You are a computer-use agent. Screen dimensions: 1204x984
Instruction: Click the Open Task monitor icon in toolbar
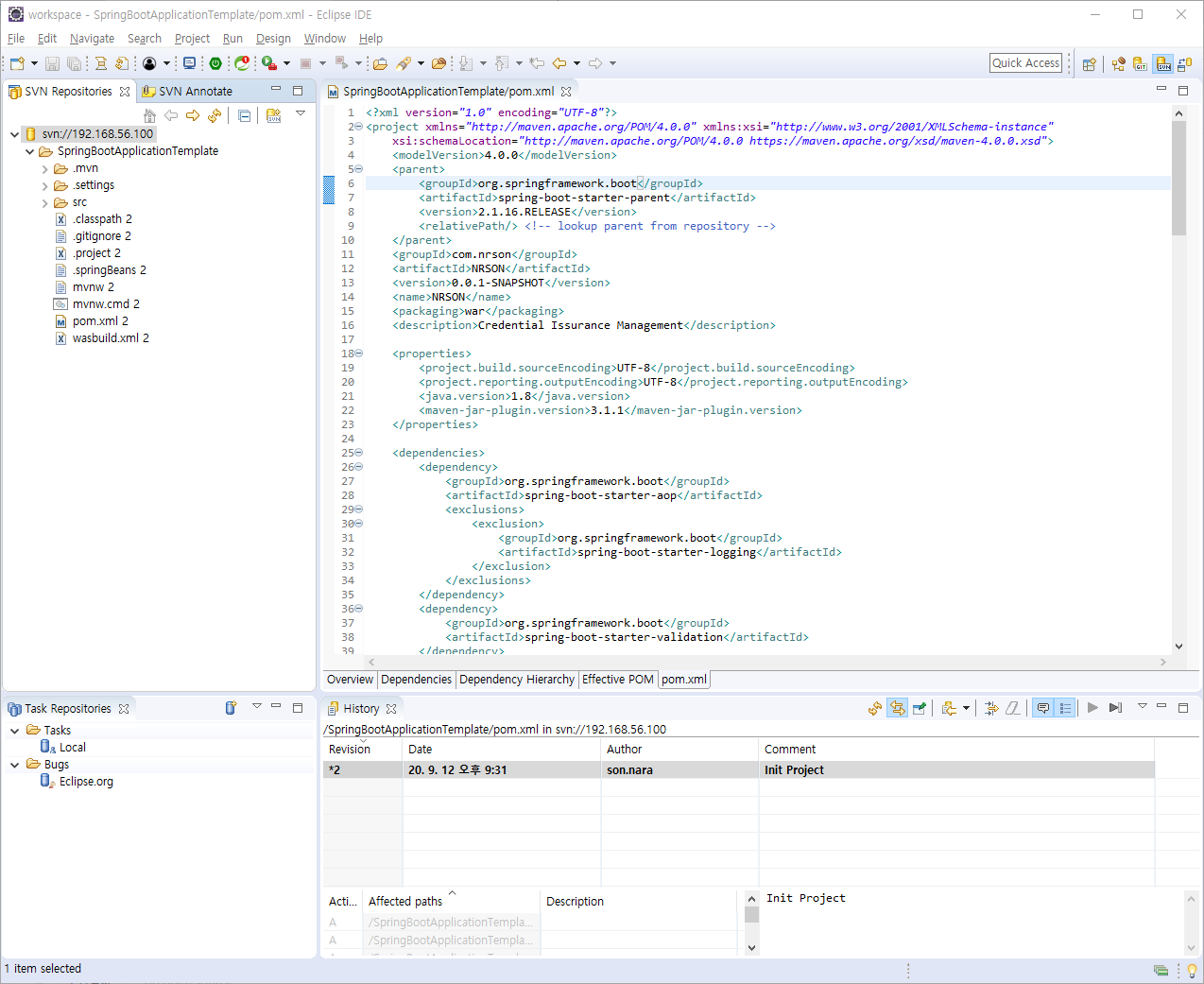tap(189, 63)
